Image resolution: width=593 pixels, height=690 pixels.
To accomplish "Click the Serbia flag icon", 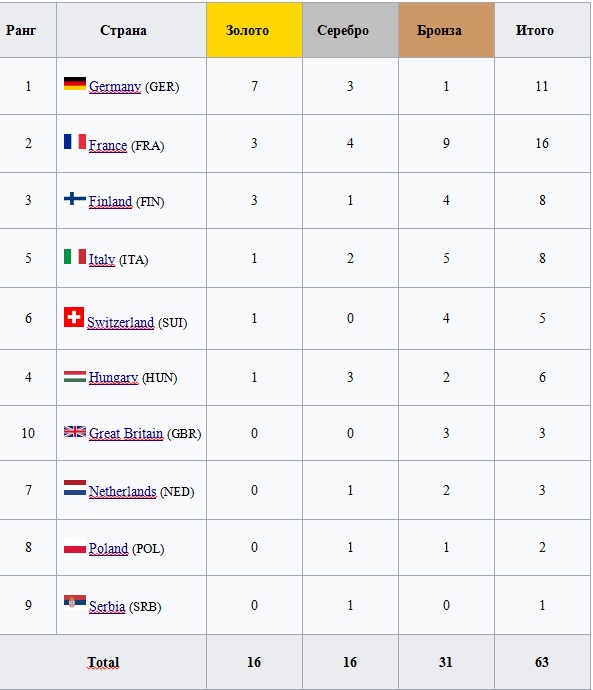I will pyautogui.click(x=75, y=602).
